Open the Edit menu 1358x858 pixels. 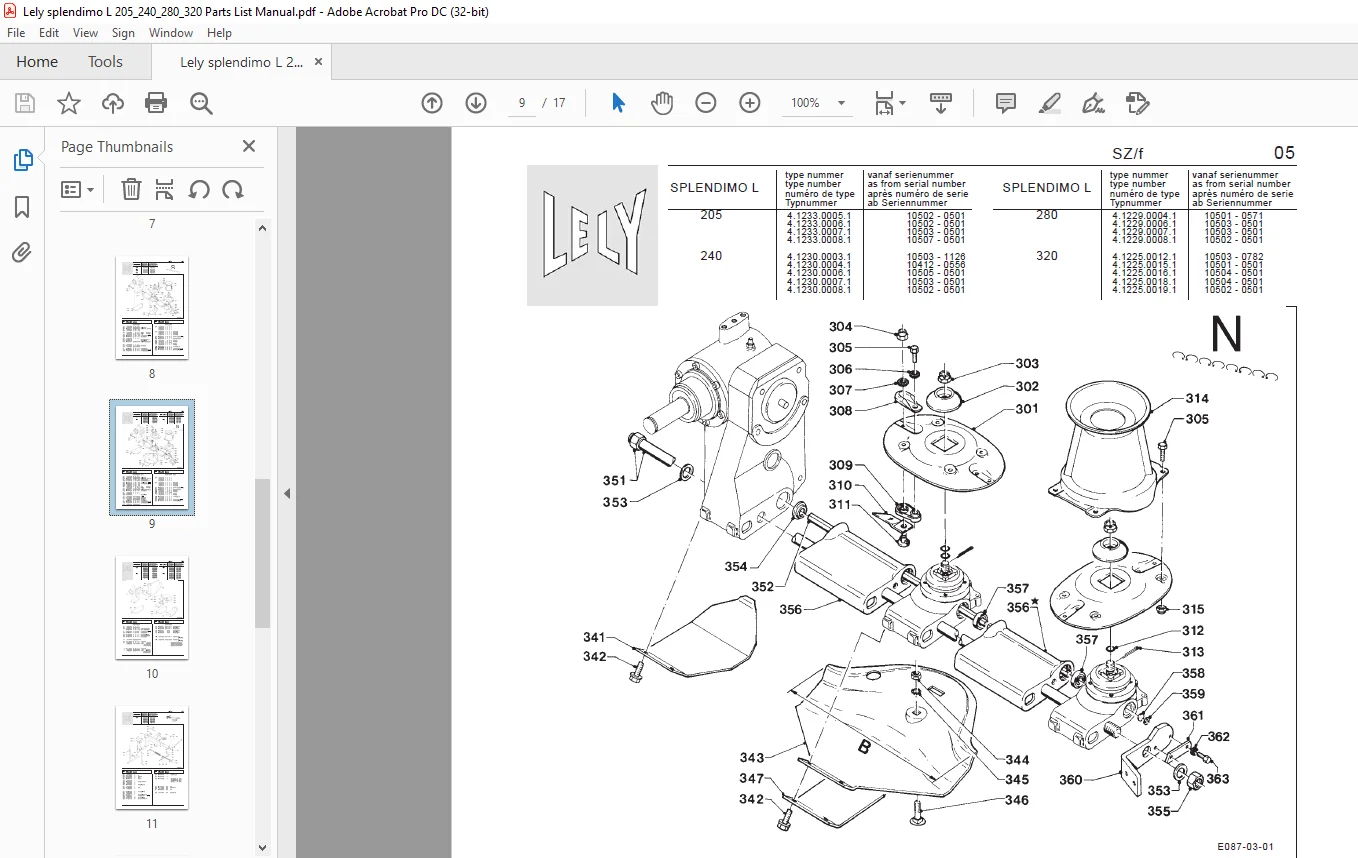tap(48, 33)
